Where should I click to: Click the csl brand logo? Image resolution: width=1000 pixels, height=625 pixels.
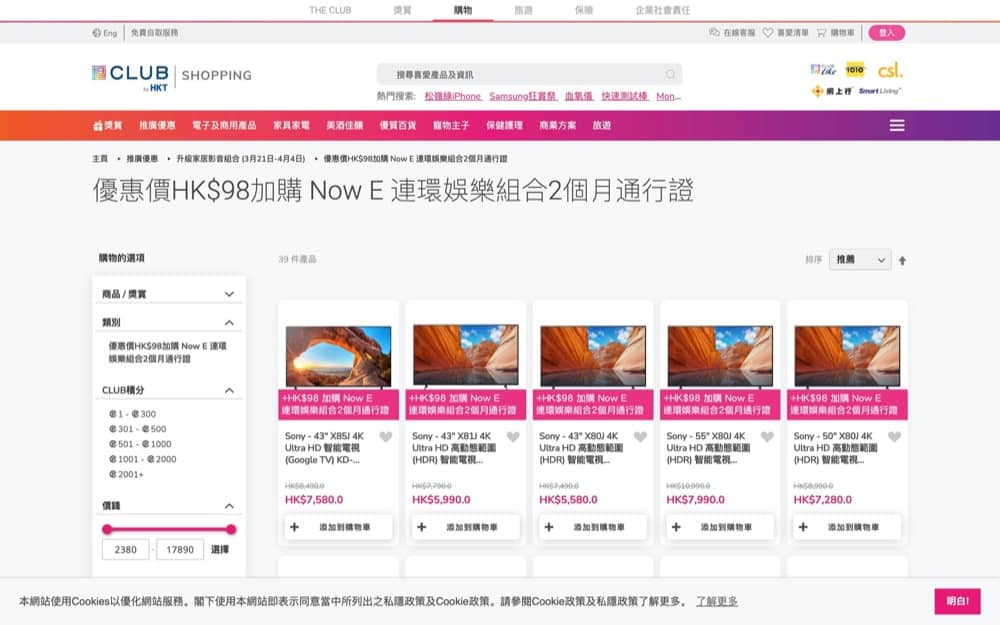tap(890, 70)
